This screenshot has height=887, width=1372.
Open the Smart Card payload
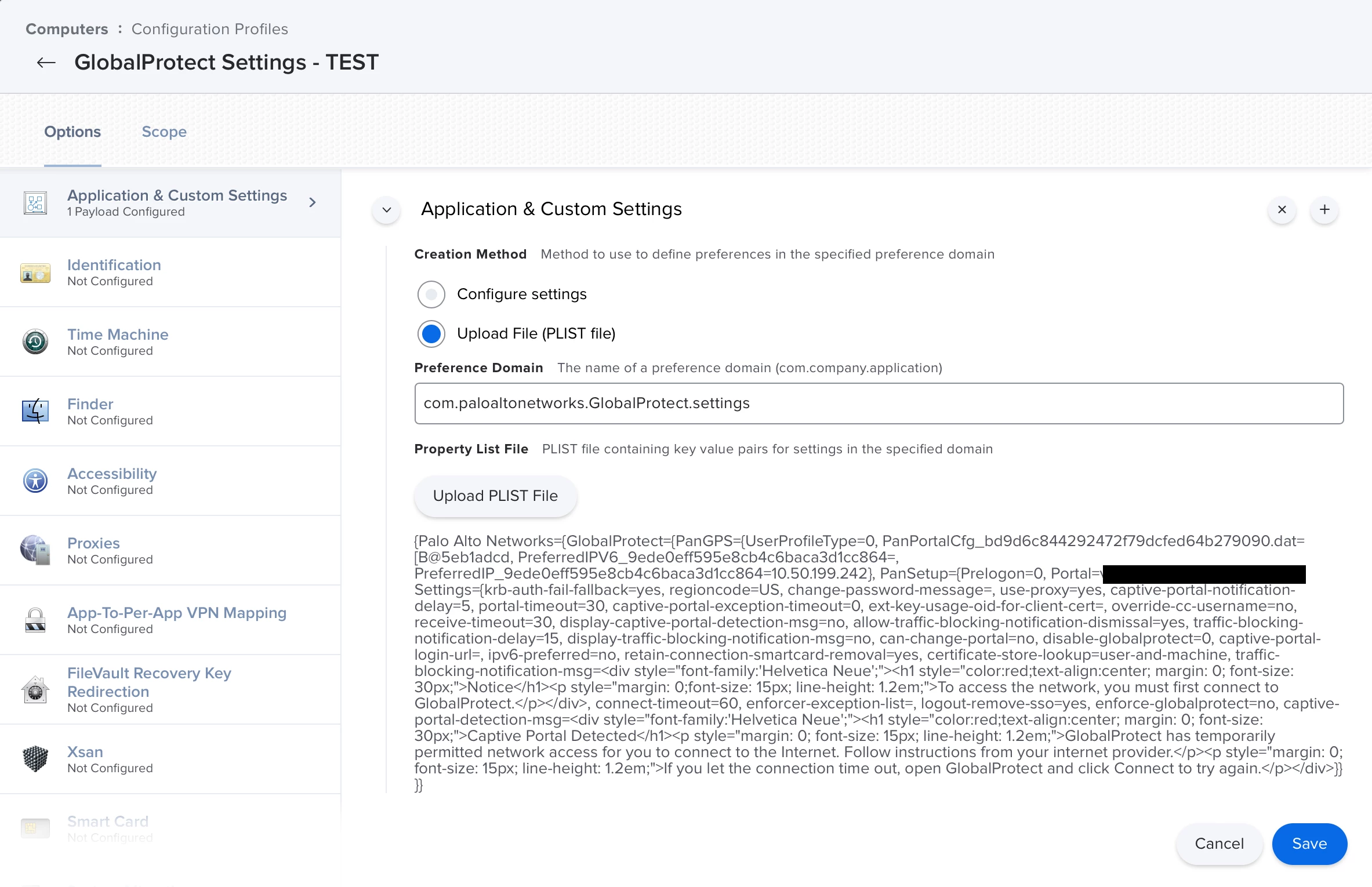pyautogui.click(x=170, y=829)
